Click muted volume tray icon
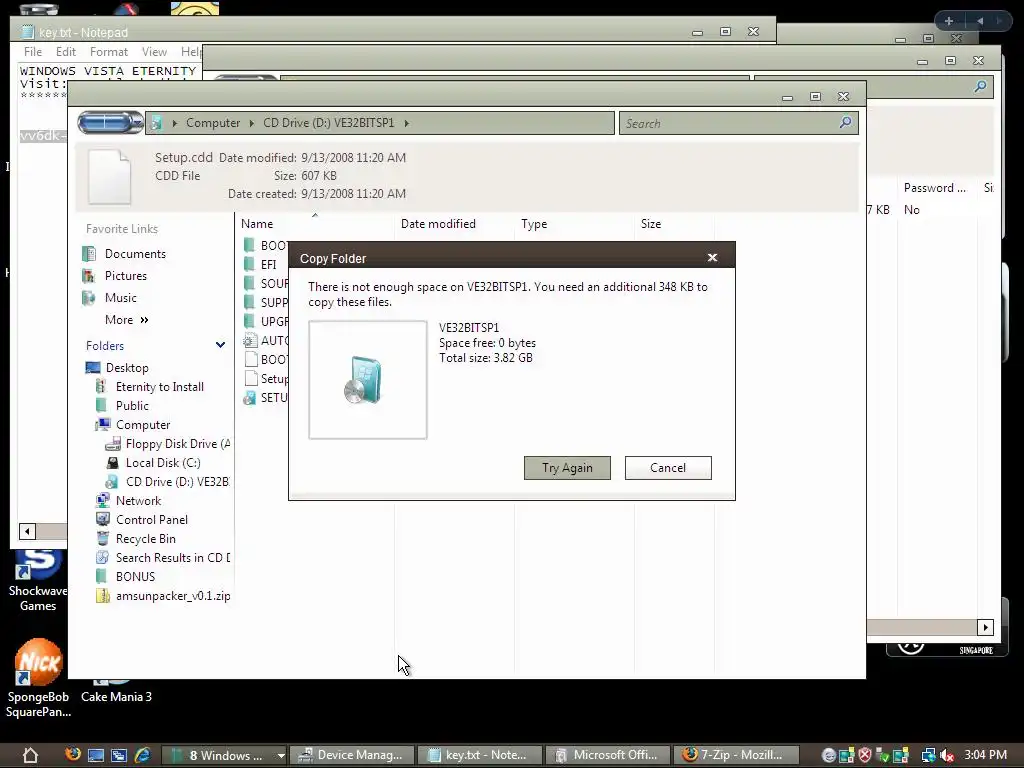1024x768 pixels. (948, 756)
